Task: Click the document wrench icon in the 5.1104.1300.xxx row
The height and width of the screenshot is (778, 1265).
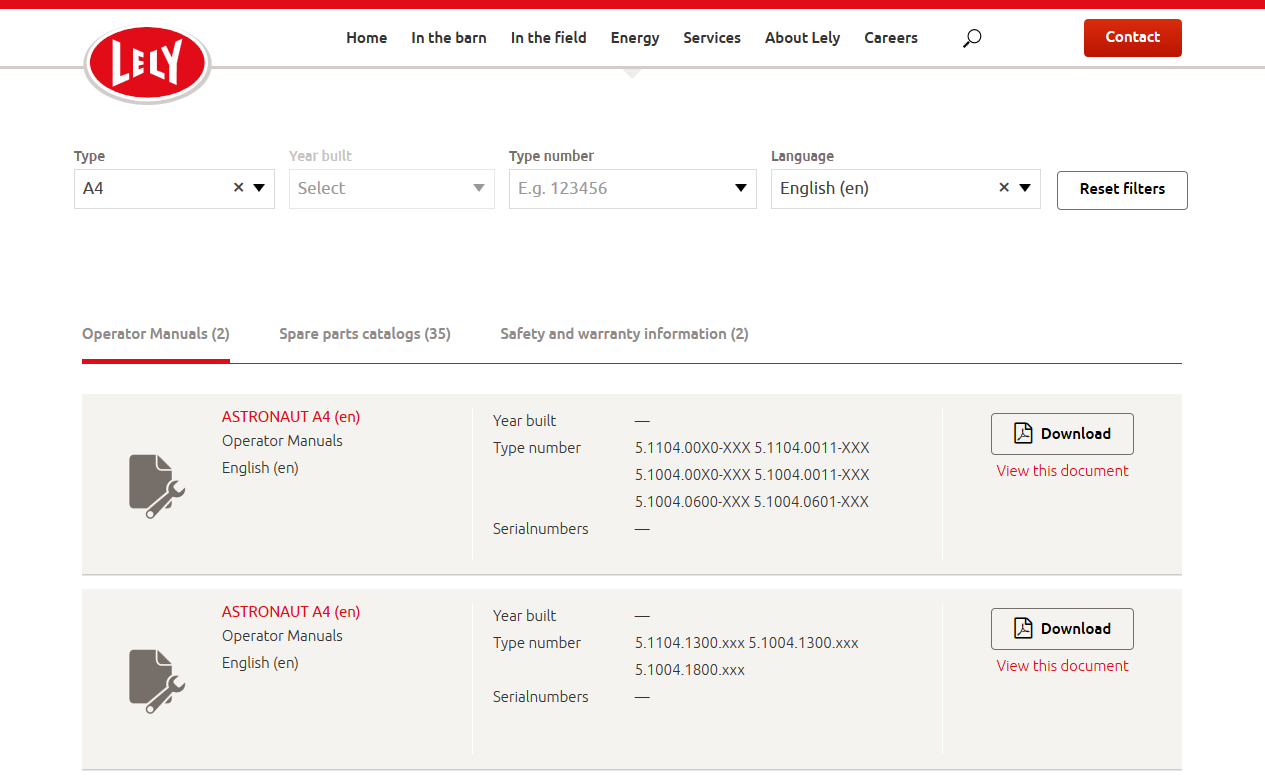Action: click(157, 681)
